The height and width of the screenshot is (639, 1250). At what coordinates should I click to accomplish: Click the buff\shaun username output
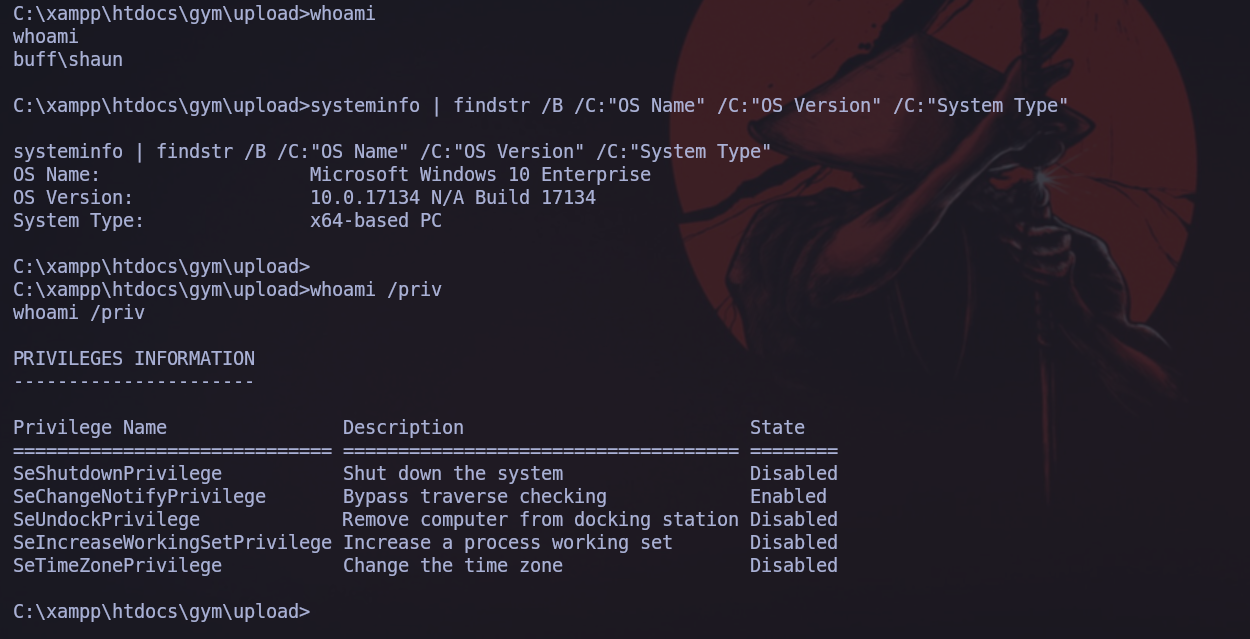(68, 60)
